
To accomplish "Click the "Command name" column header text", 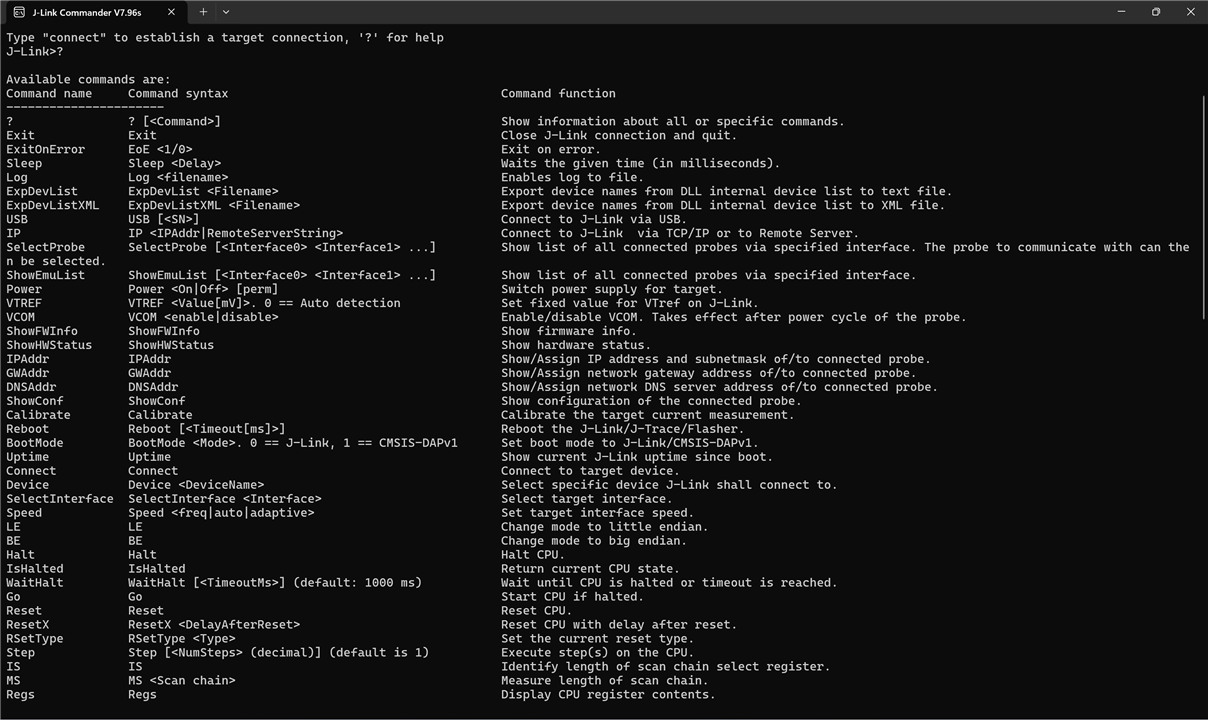I will tap(49, 94).
